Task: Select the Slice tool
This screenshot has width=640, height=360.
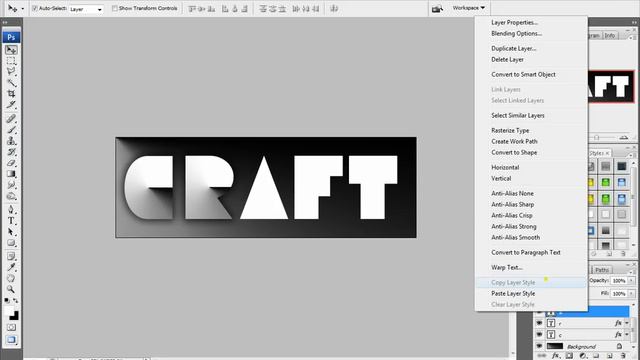Action: (x=11, y=105)
